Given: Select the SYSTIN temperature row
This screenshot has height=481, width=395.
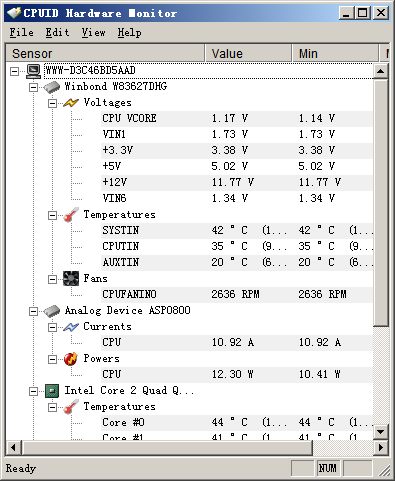Looking at the screenshot, I should point(237,231).
